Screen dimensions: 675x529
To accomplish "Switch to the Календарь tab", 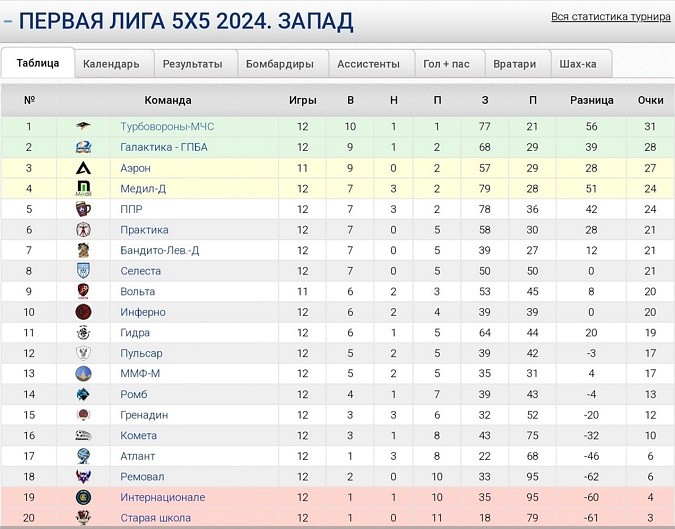I will coord(111,64).
